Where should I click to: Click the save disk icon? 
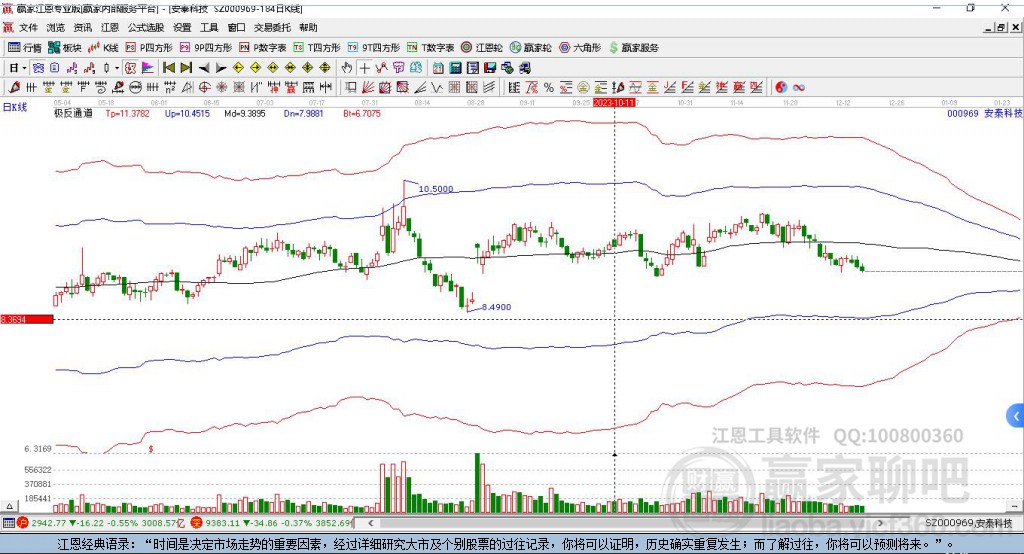[490, 68]
